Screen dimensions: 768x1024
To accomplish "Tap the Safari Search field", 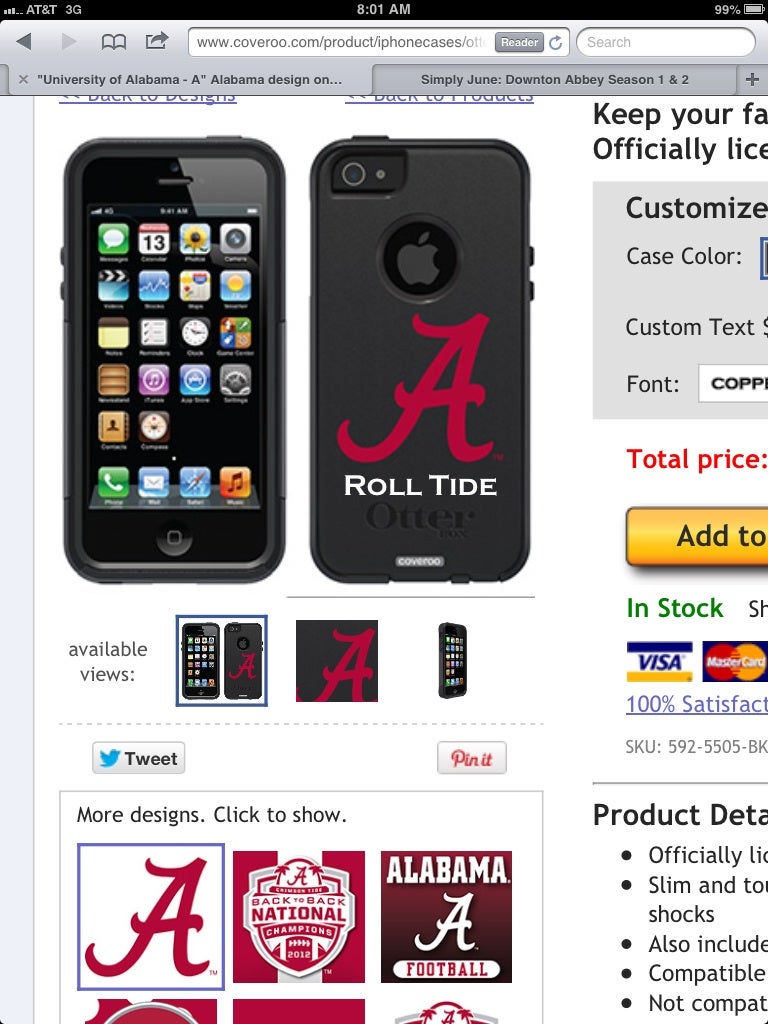I will point(665,42).
